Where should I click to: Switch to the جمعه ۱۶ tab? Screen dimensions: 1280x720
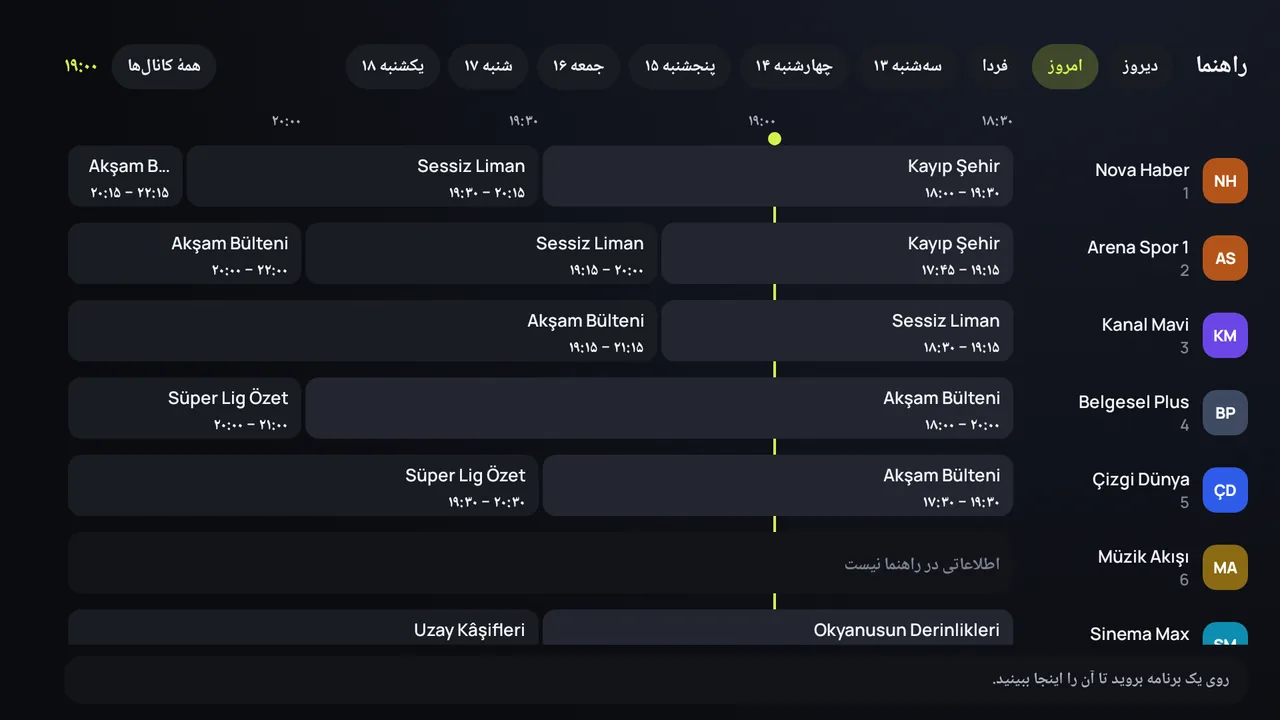(578, 66)
